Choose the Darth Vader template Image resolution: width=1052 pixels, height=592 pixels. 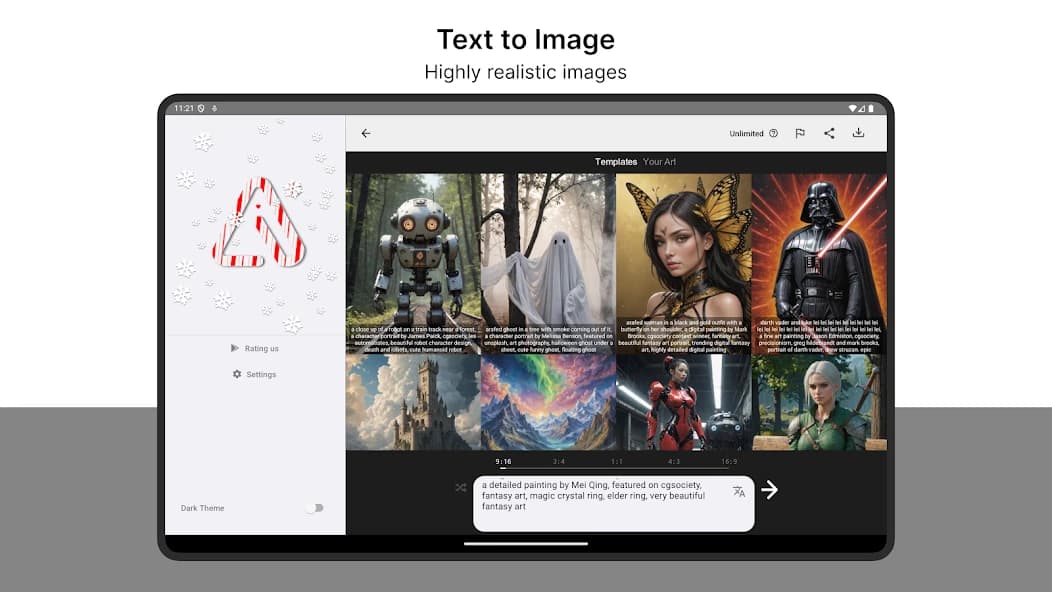(x=819, y=264)
